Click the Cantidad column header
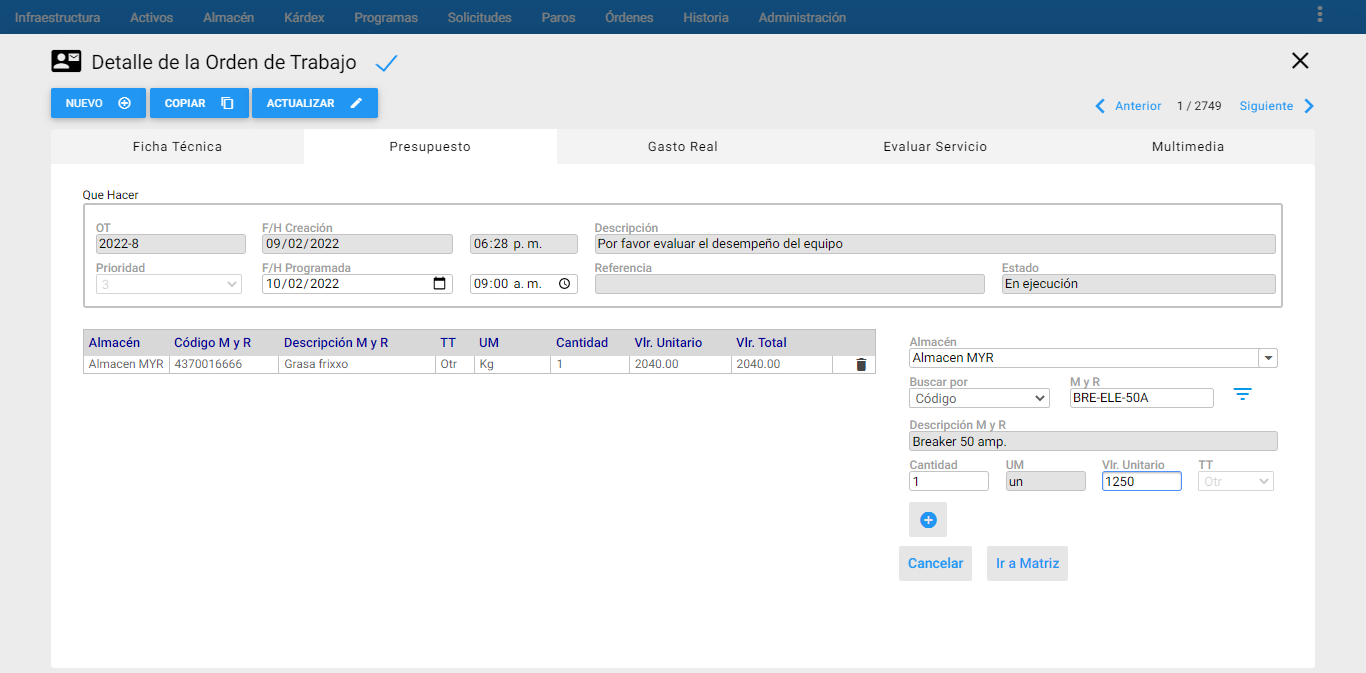 [582, 343]
